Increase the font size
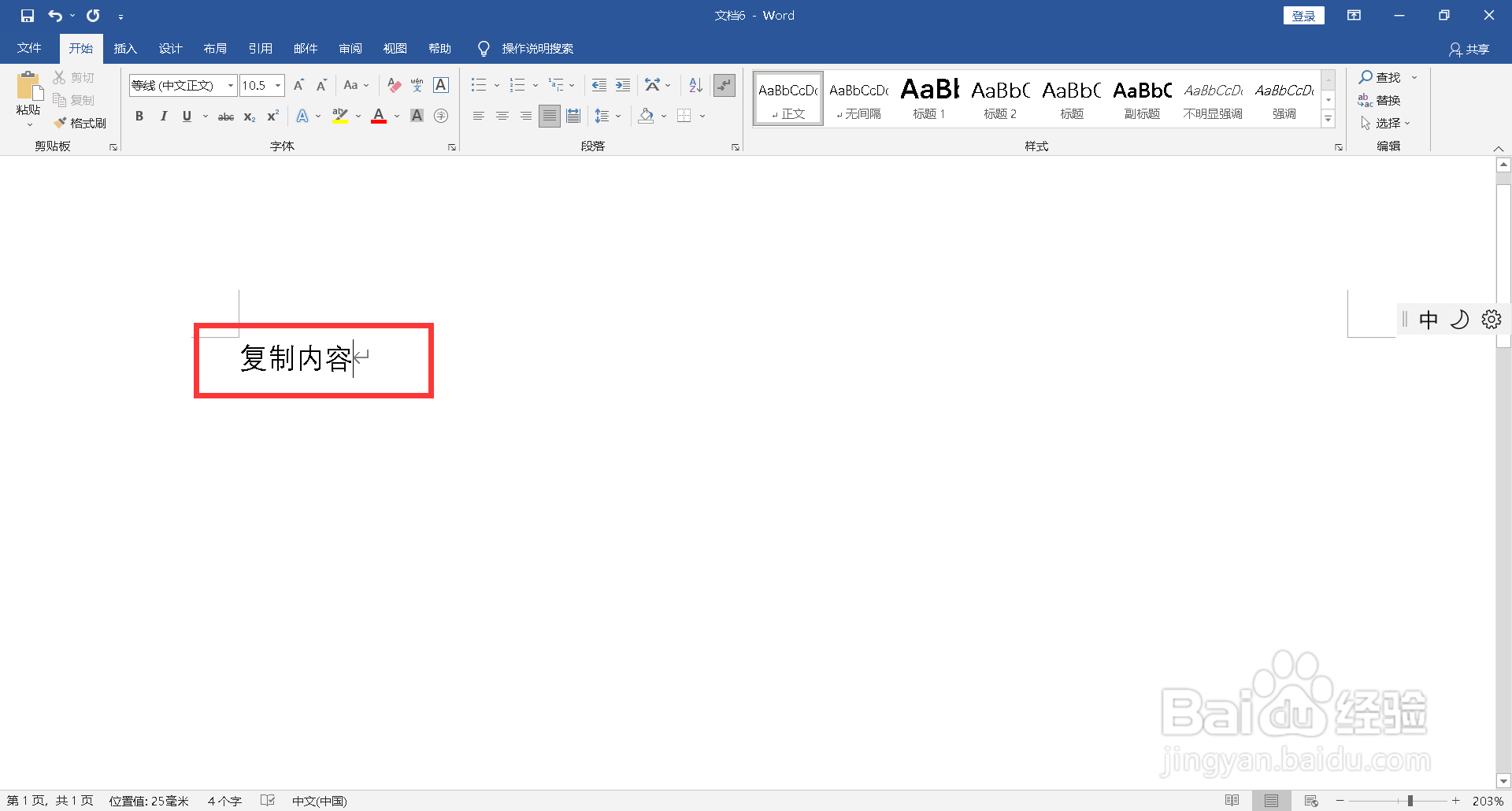1512x811 pixels. pyautogui.click(x=298, y=85)
